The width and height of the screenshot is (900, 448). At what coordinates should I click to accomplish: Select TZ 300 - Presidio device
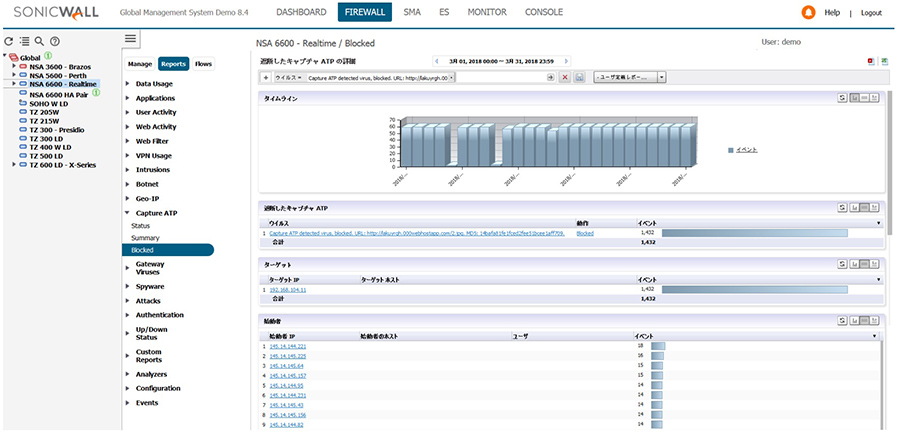(x=56, y=130)
